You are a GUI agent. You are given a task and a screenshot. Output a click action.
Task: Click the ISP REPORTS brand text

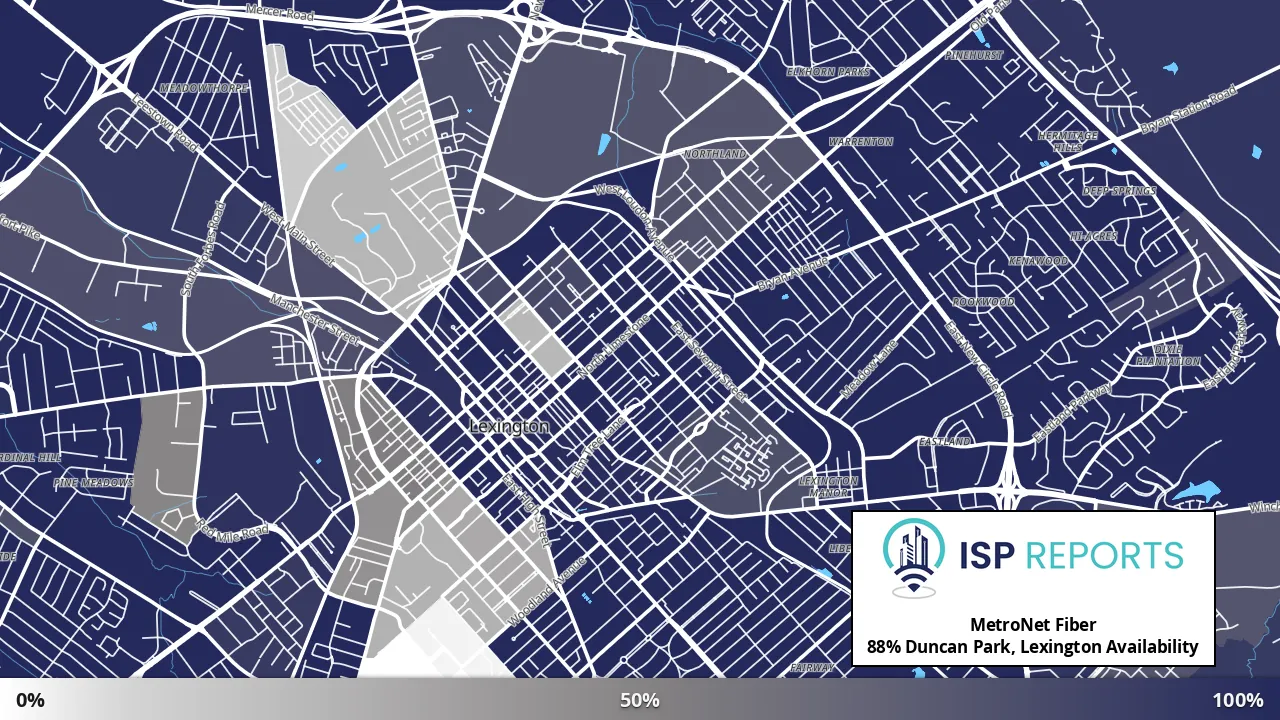1071,555
